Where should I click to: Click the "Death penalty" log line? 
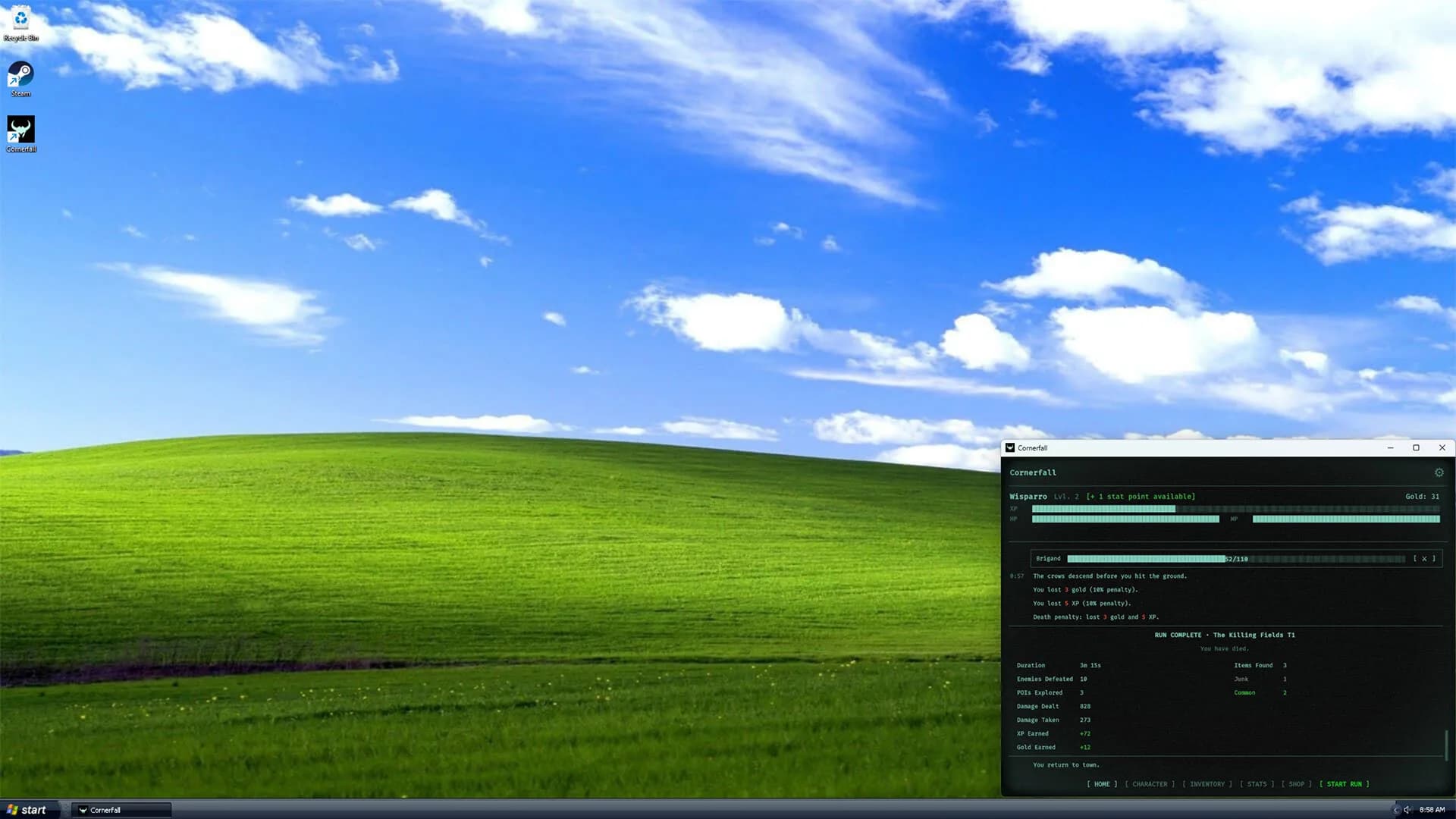pyautogui.click(x=1096, y=617)
